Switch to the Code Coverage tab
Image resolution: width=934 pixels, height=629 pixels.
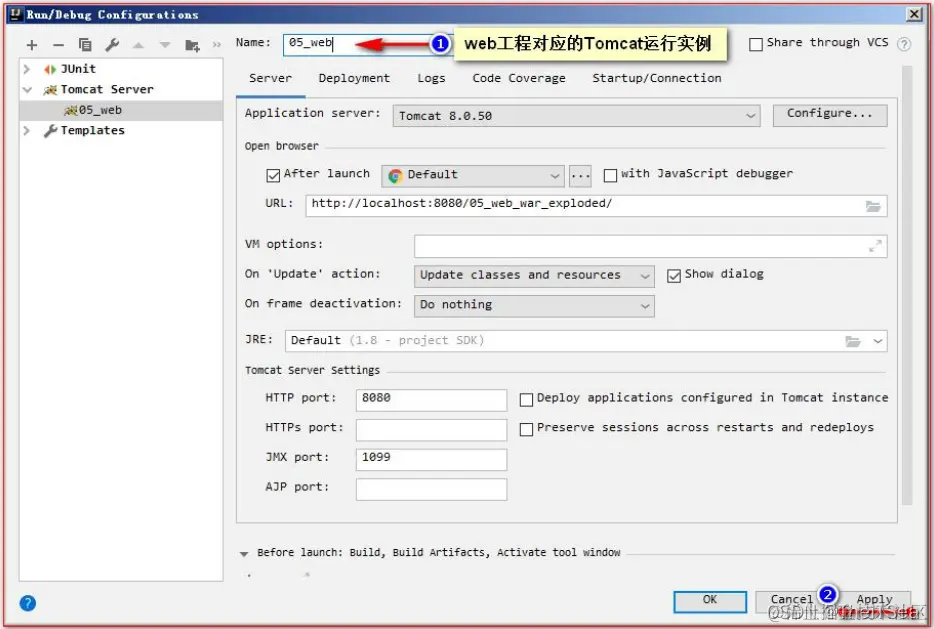(519, 78)
